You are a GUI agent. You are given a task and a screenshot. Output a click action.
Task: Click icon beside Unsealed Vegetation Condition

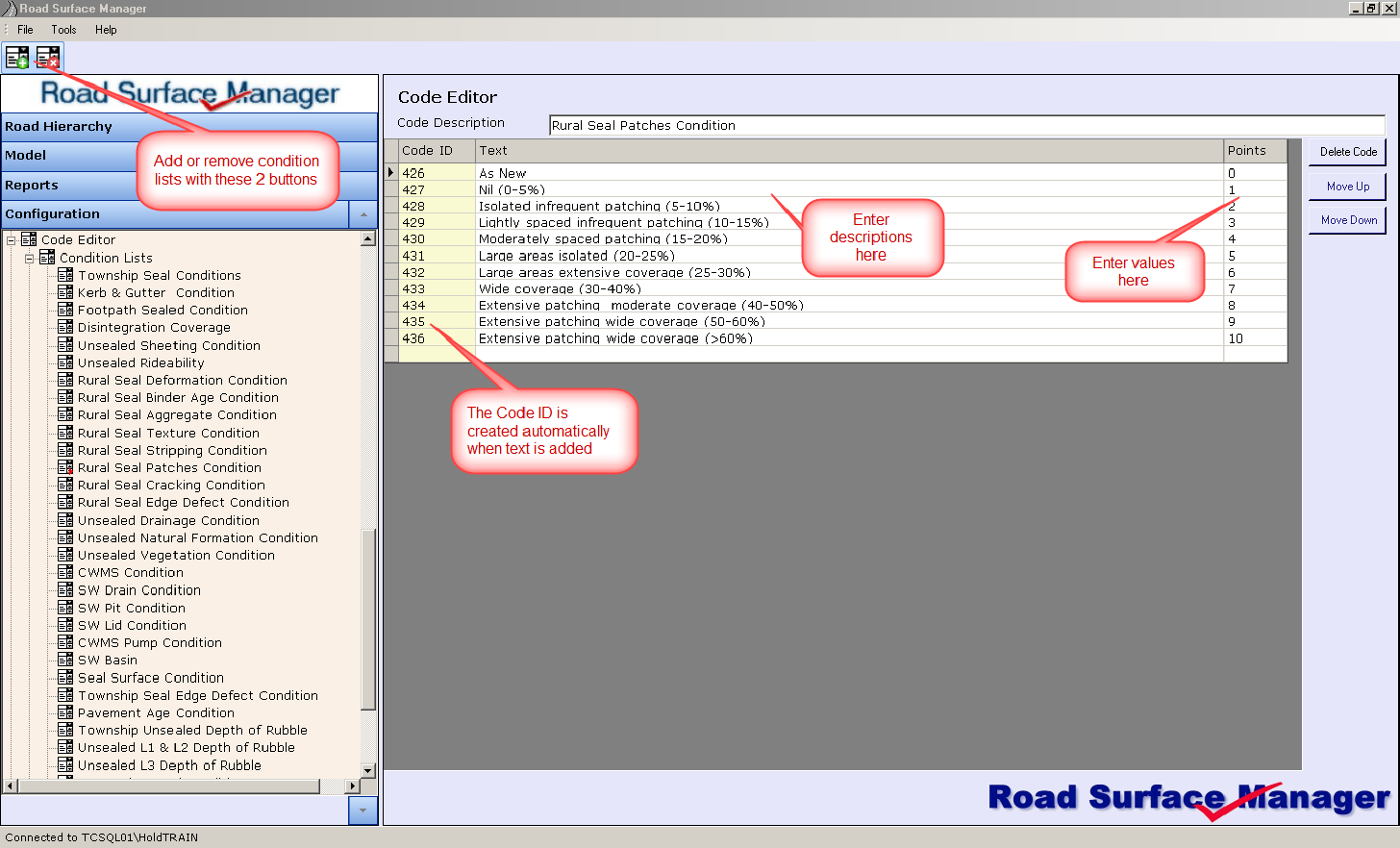click(65, 555)
